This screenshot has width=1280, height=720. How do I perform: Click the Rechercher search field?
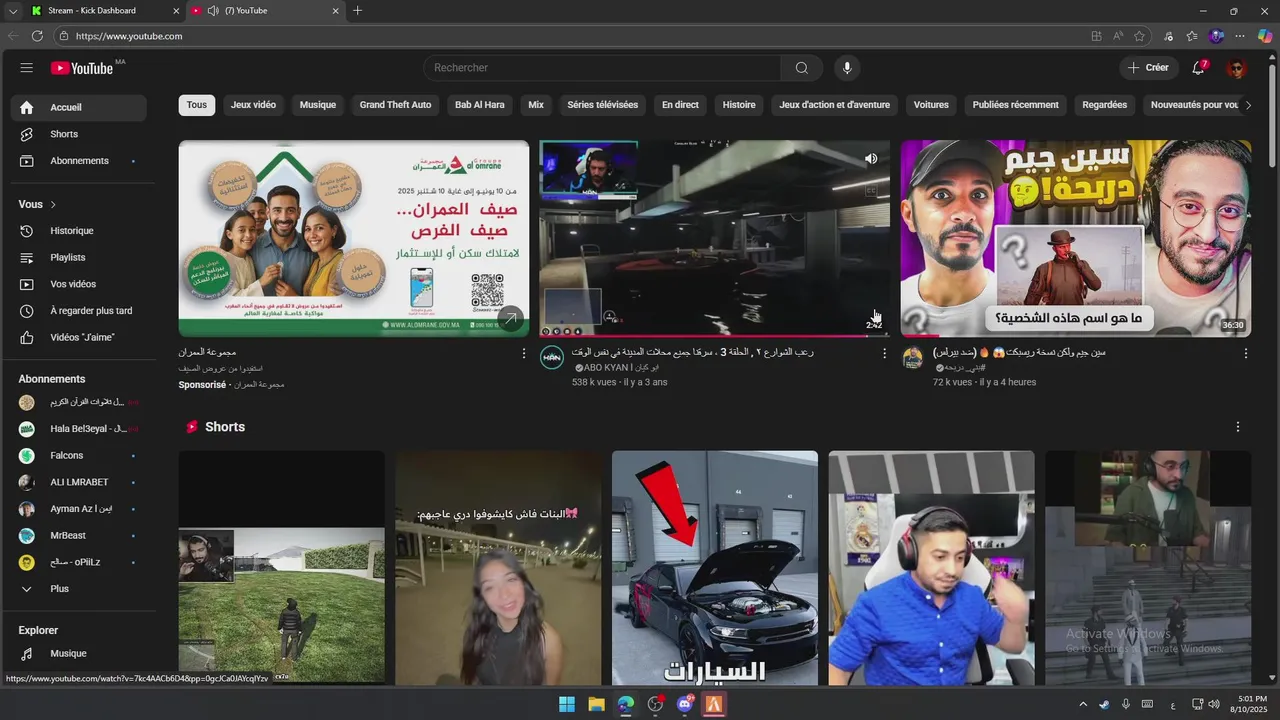point(602,68)
